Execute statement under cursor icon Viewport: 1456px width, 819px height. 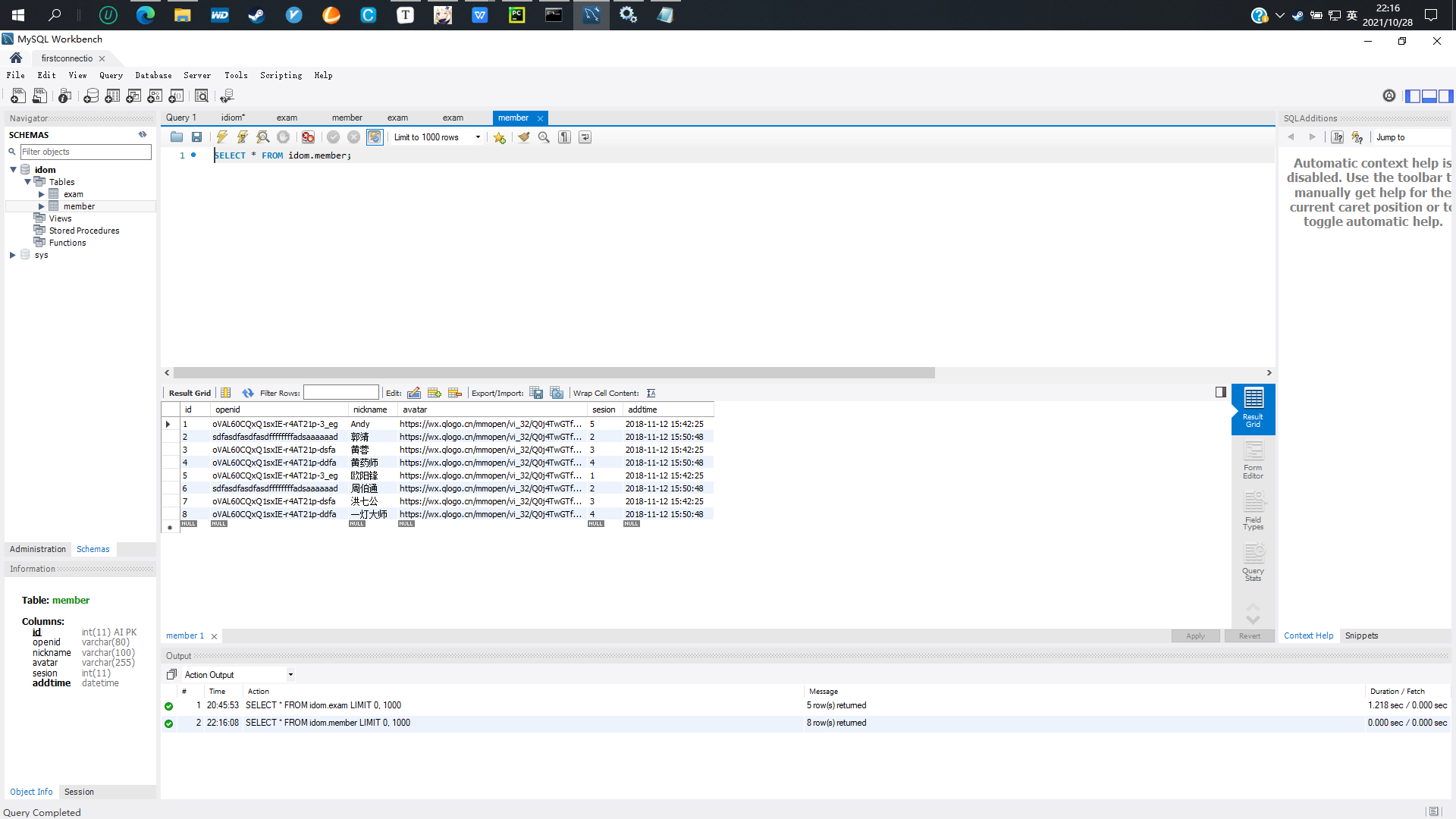[x=242, y=137]
